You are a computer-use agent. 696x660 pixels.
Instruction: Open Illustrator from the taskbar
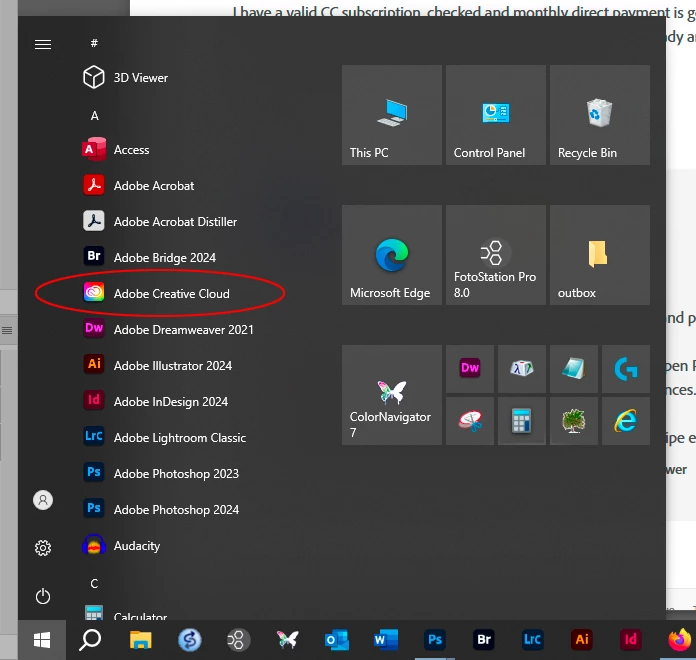point(582,640)
